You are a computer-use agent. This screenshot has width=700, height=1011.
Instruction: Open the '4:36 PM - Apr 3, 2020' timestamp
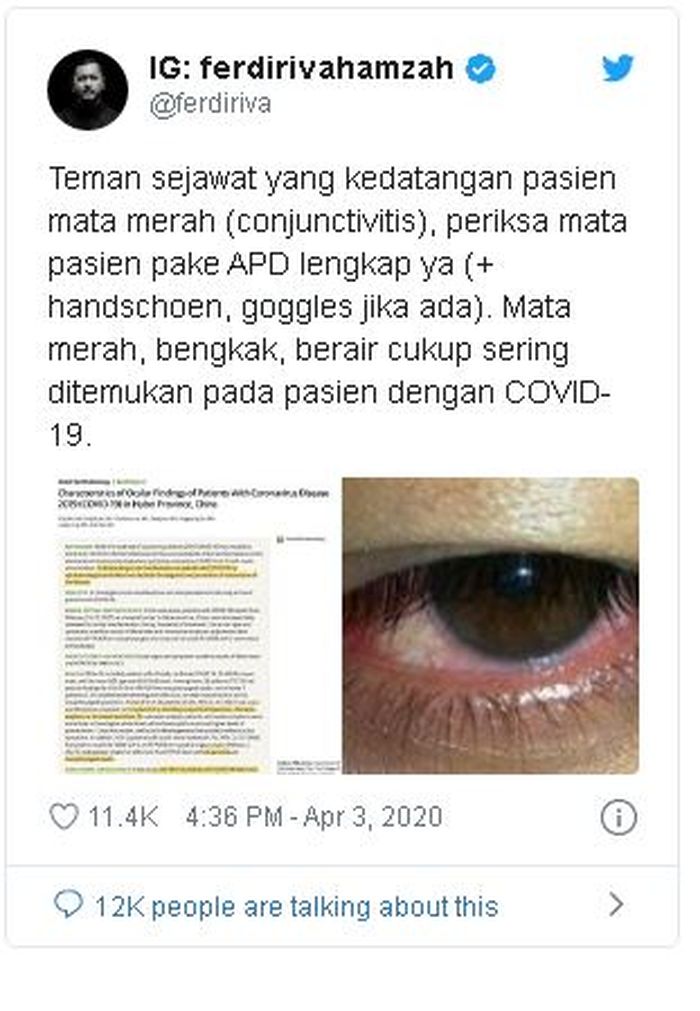[x=314, y=817]
